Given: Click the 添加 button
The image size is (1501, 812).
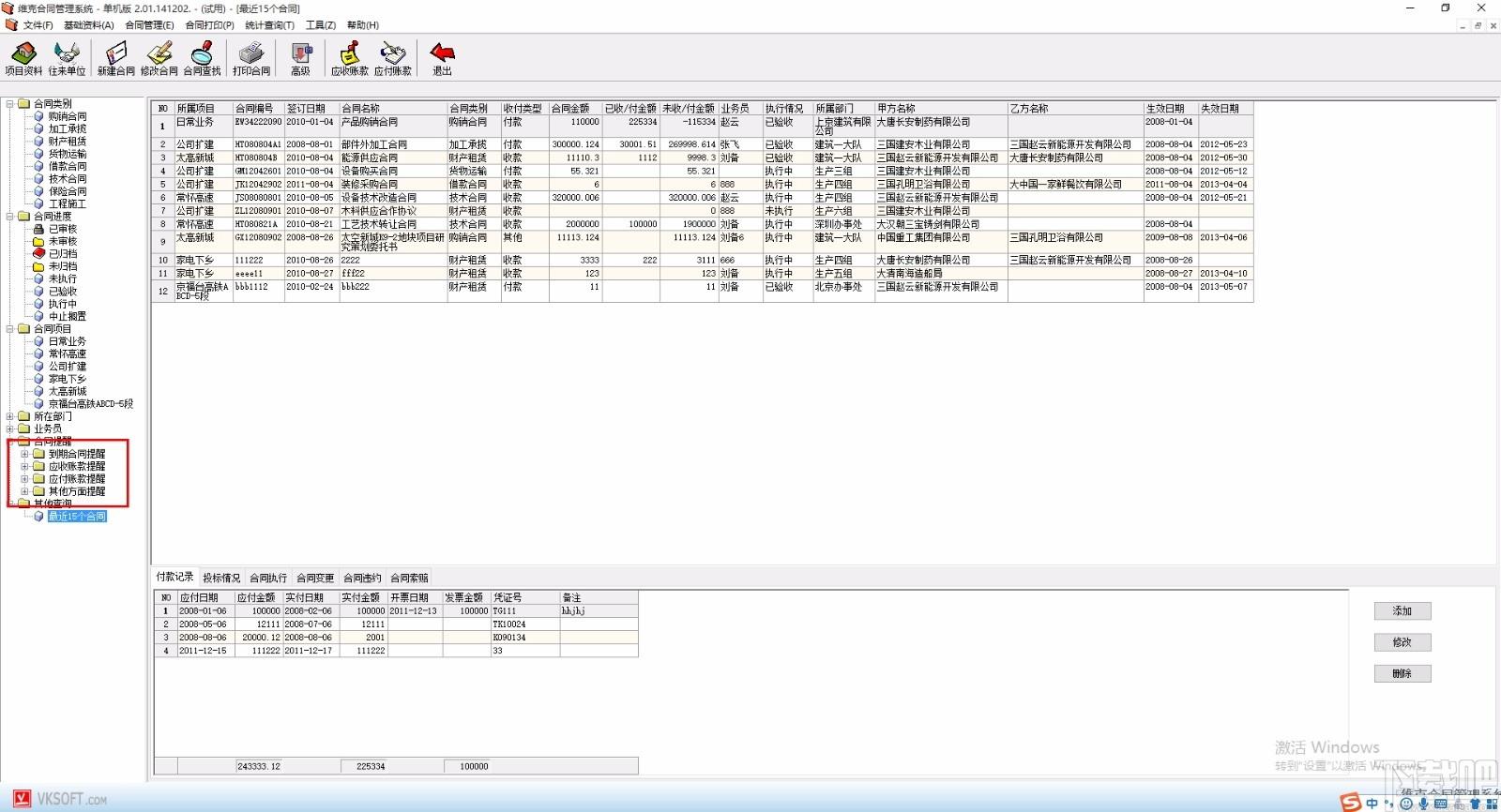Looking at the screenshot, I should tap(1402, 611).
